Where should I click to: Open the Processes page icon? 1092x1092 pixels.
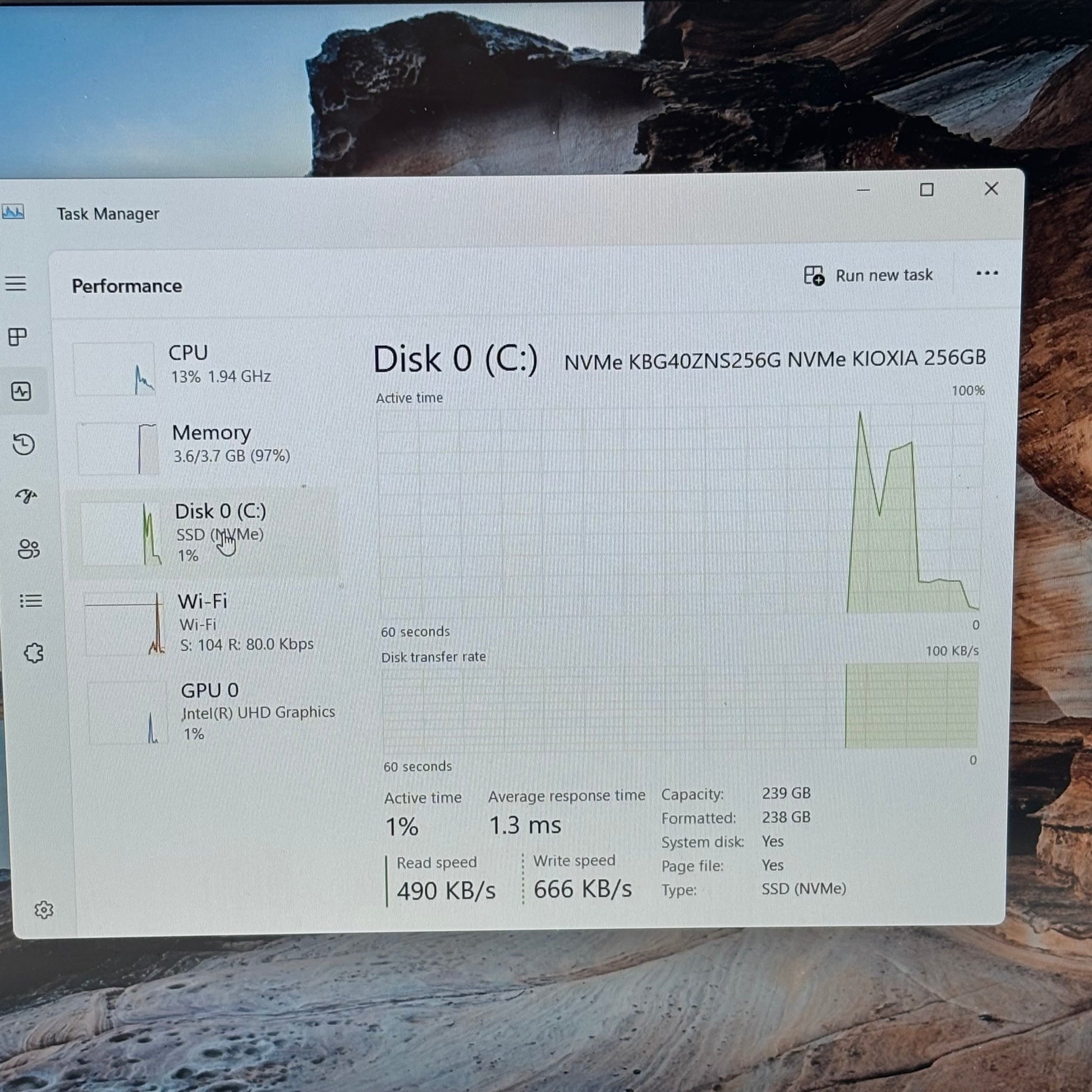click(17, 337)
